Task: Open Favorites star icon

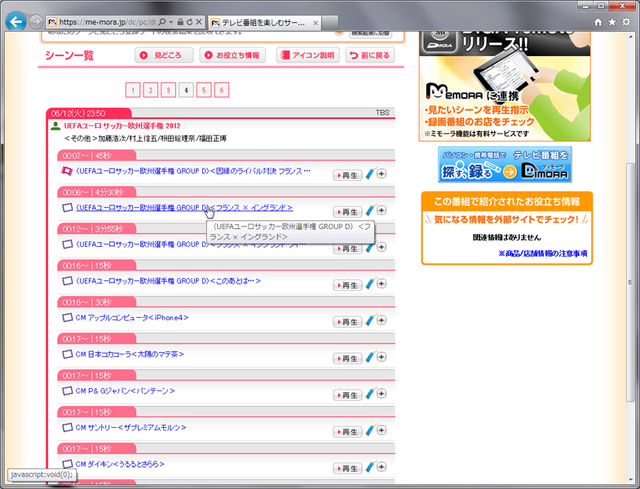Action: point(612,22)
